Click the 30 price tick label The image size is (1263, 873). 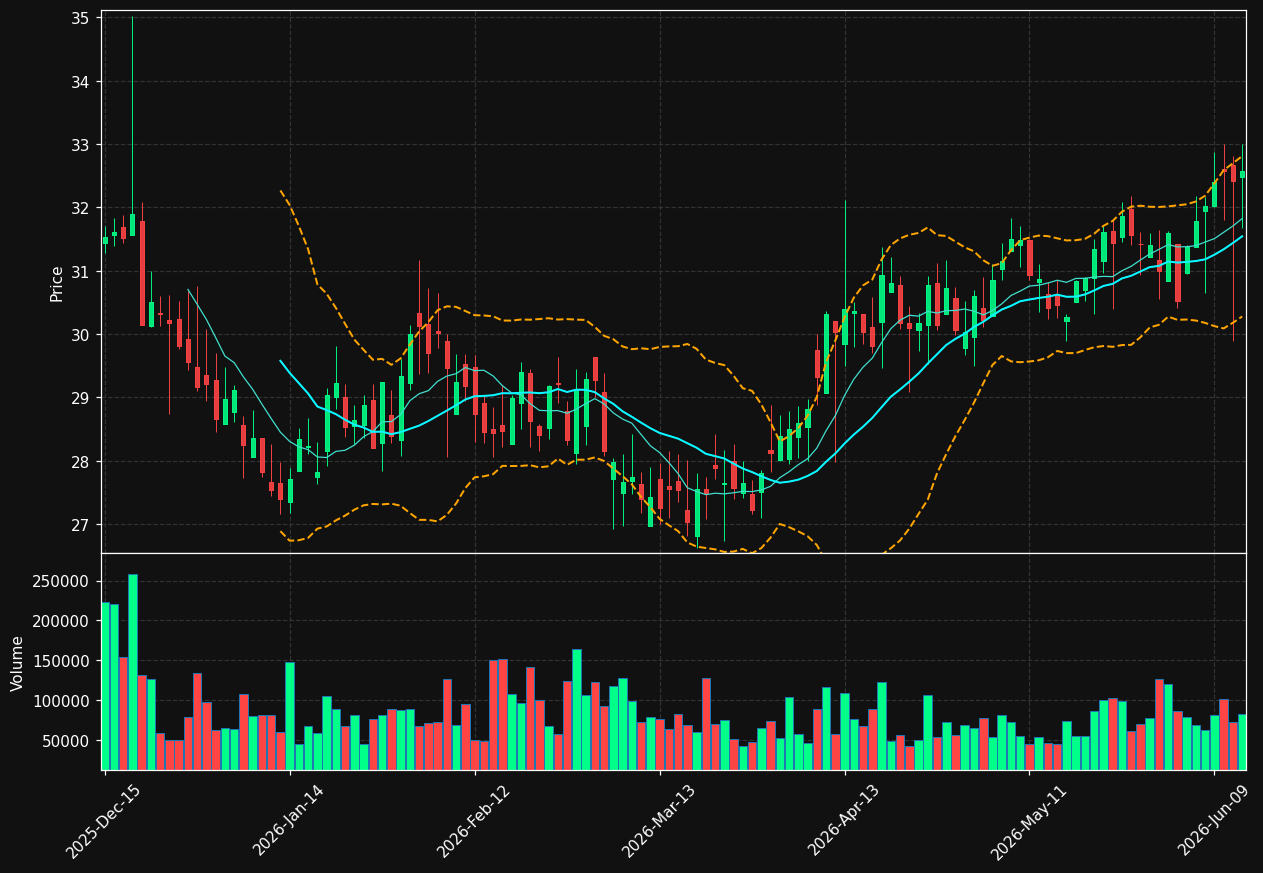[80, 335]
